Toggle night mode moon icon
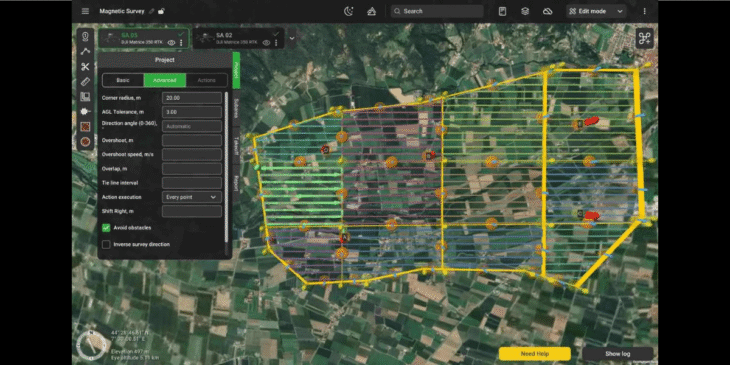The height and width of the screenshot is (365, 730). tap(348, 11)
